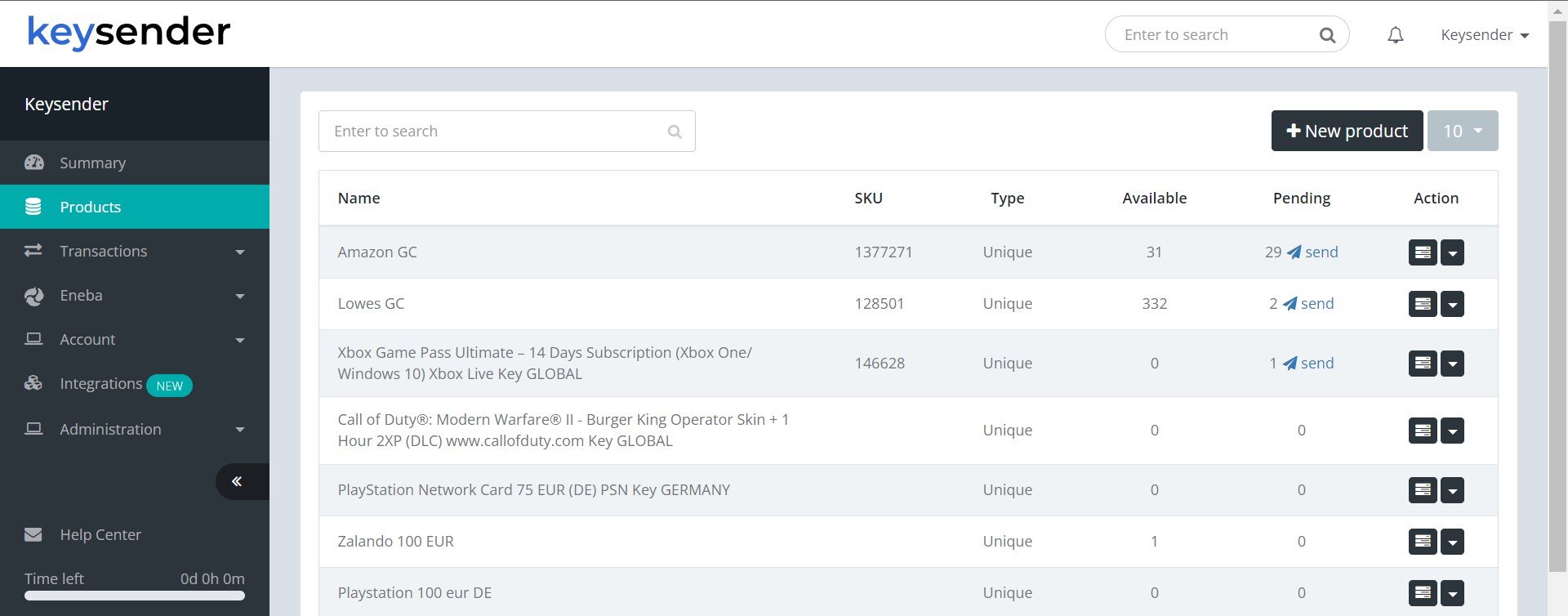Open Integrations in the sidebar
Viewport: 1568px width, 616px height.
tap(101, 384)
